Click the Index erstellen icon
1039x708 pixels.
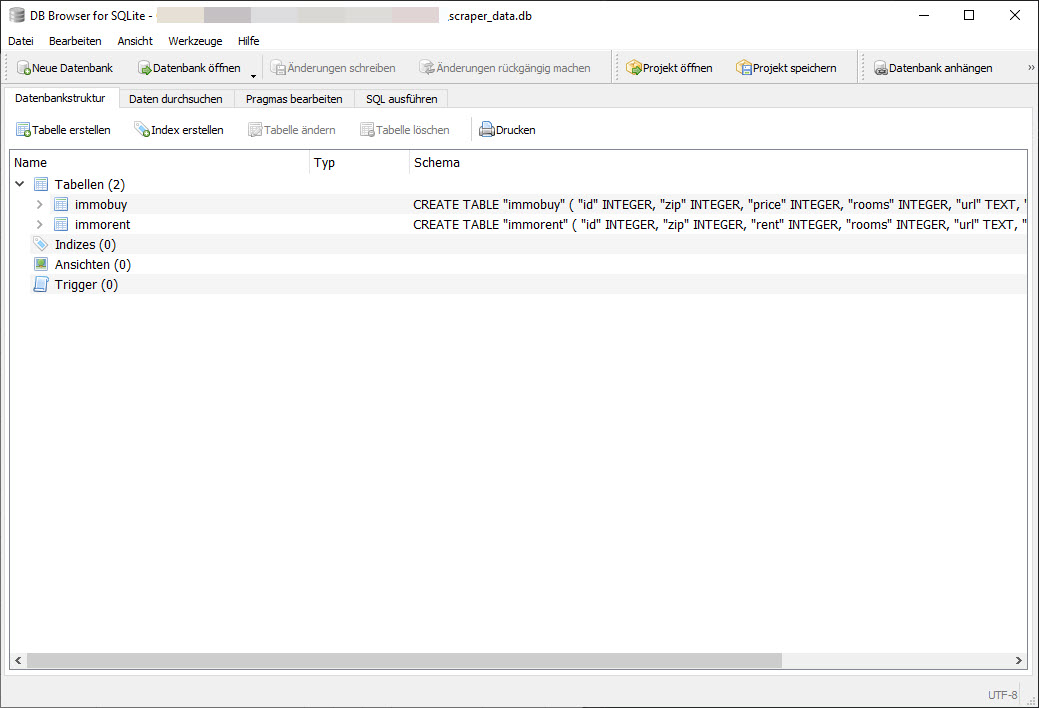[x=142, y=130]
